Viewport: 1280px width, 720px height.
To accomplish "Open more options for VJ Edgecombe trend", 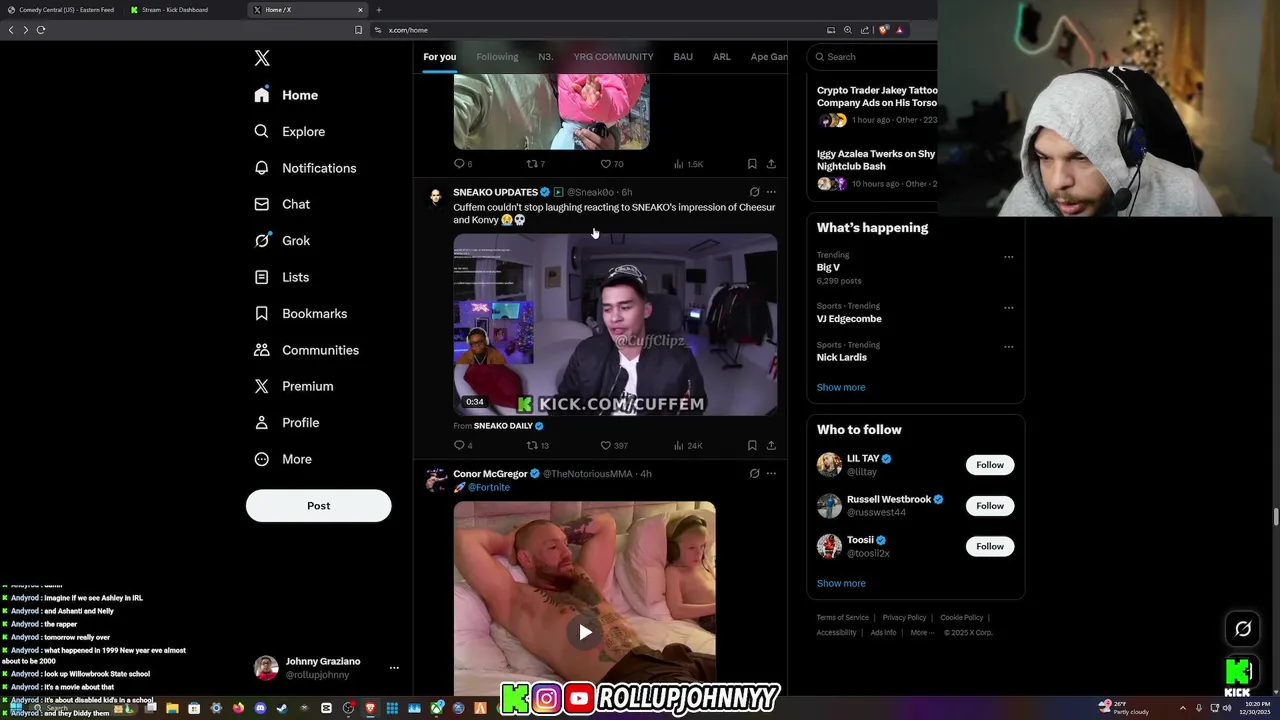I will coord(1008,307).
